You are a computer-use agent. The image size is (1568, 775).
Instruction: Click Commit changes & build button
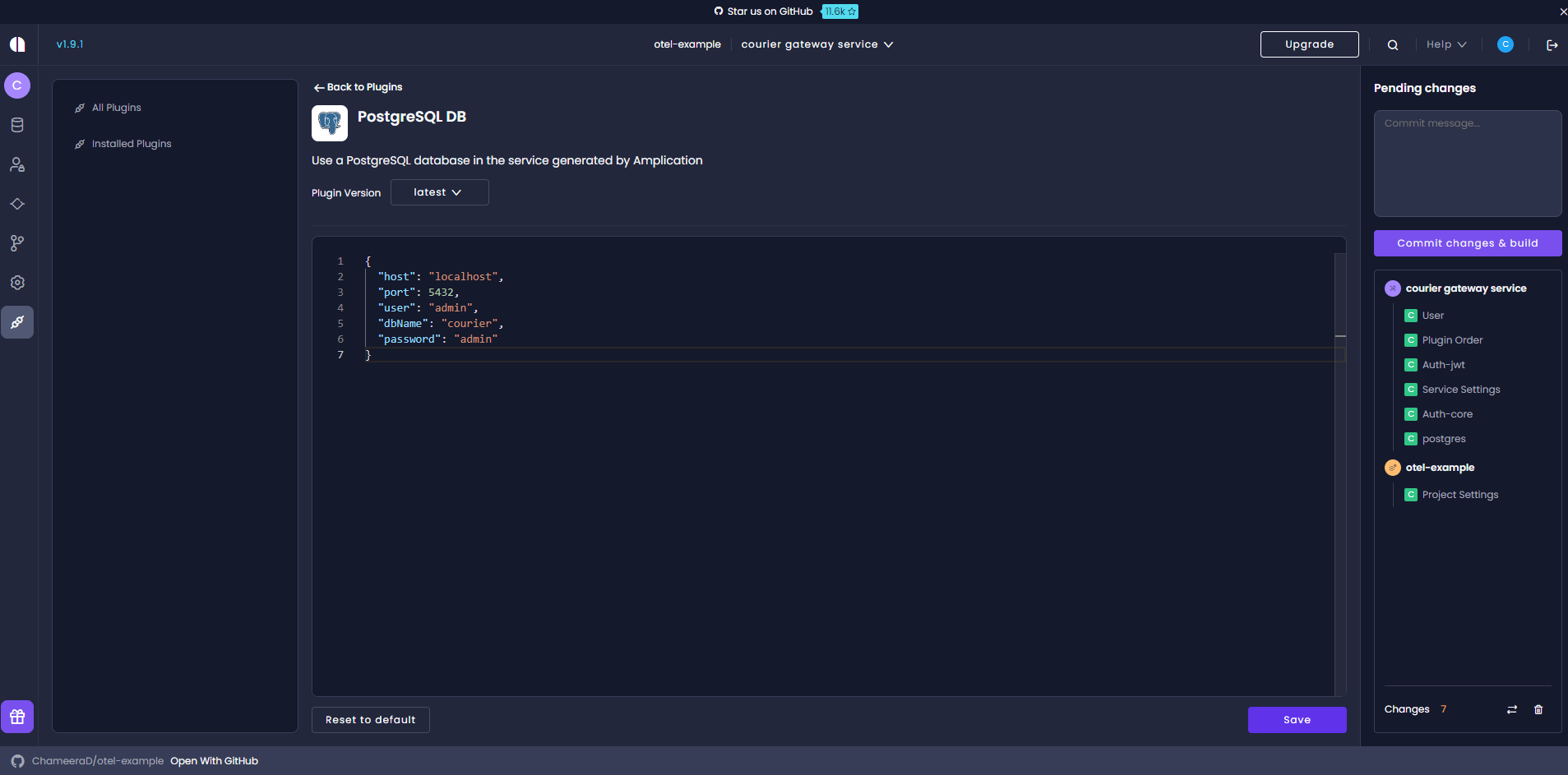pyautogui.click(x=1468, y=243)
